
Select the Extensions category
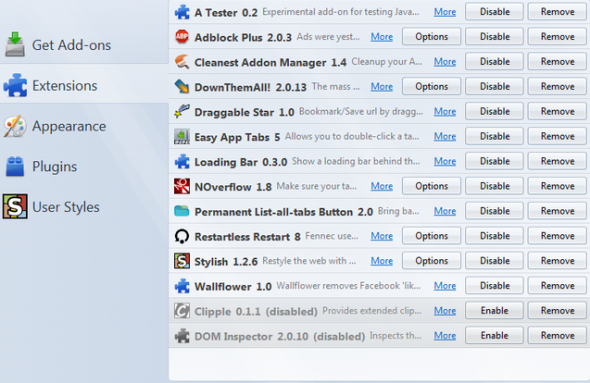tap(84, 85)
